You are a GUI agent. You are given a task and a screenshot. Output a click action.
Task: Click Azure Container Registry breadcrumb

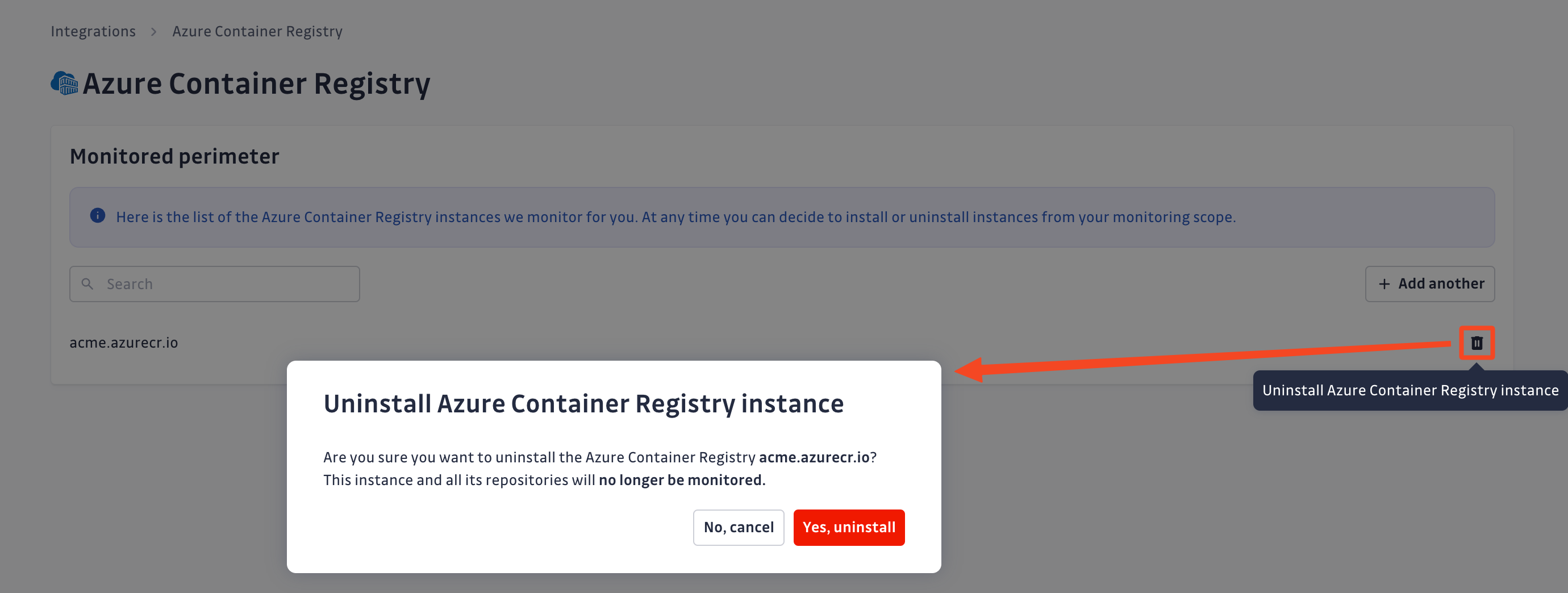257,31
